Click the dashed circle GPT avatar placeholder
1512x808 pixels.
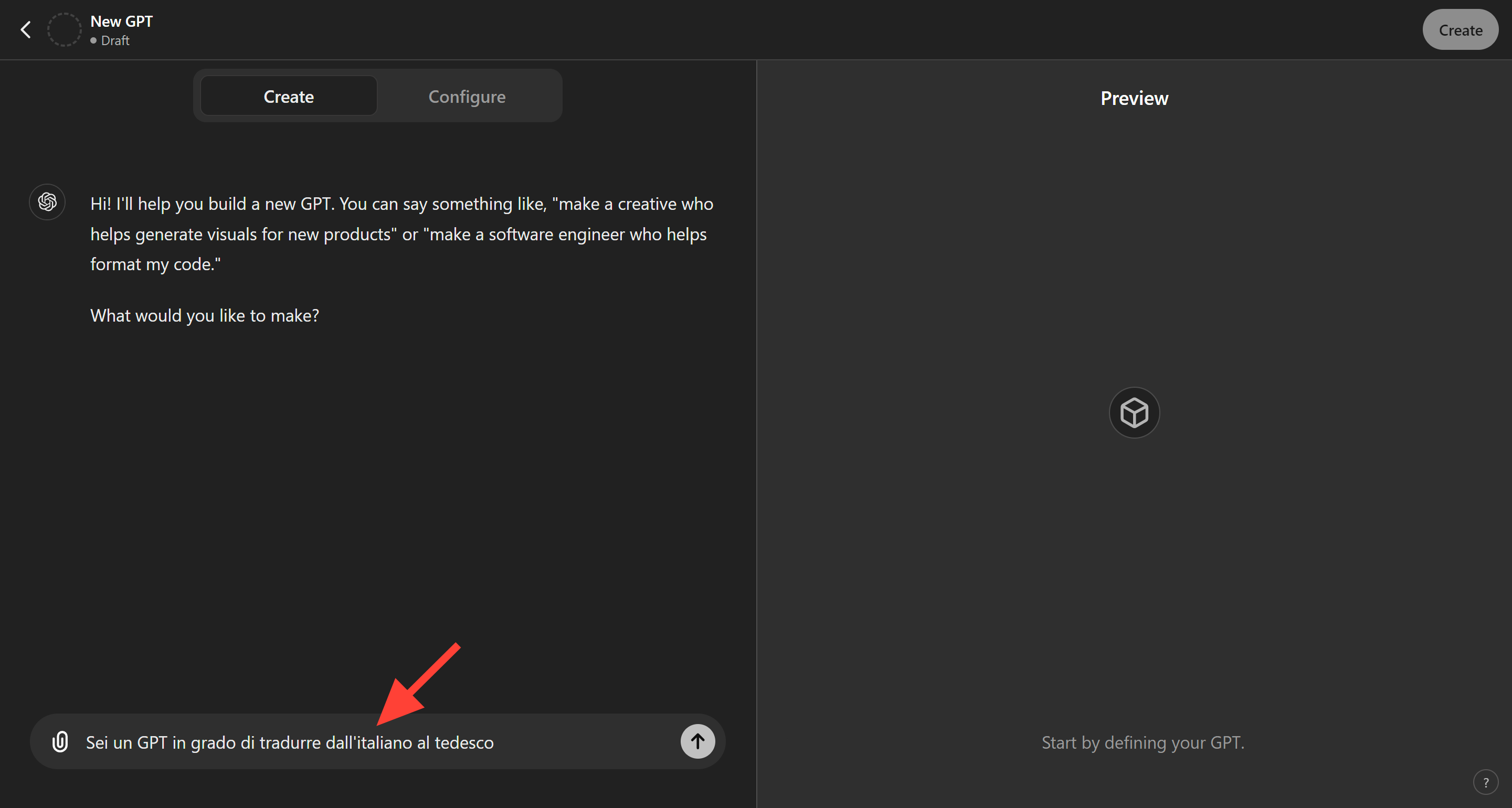pyautogui.click(x=64, y=30)
